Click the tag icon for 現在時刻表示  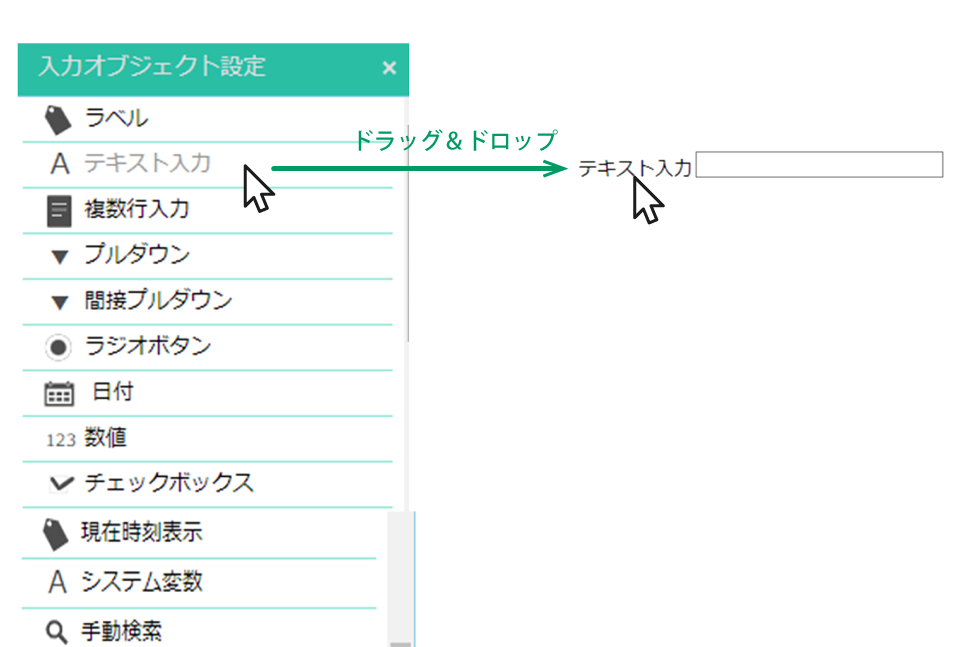pos(55,534)
